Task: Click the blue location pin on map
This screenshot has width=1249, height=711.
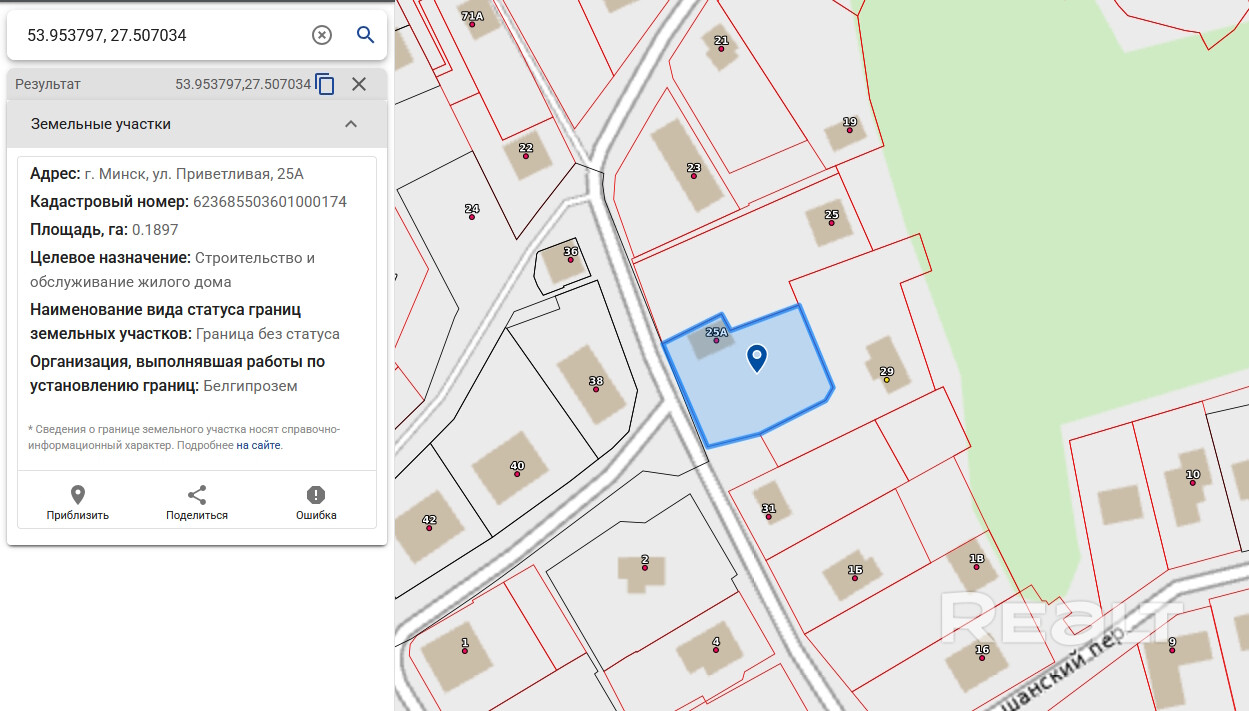Action: click(x=758, y=357)
